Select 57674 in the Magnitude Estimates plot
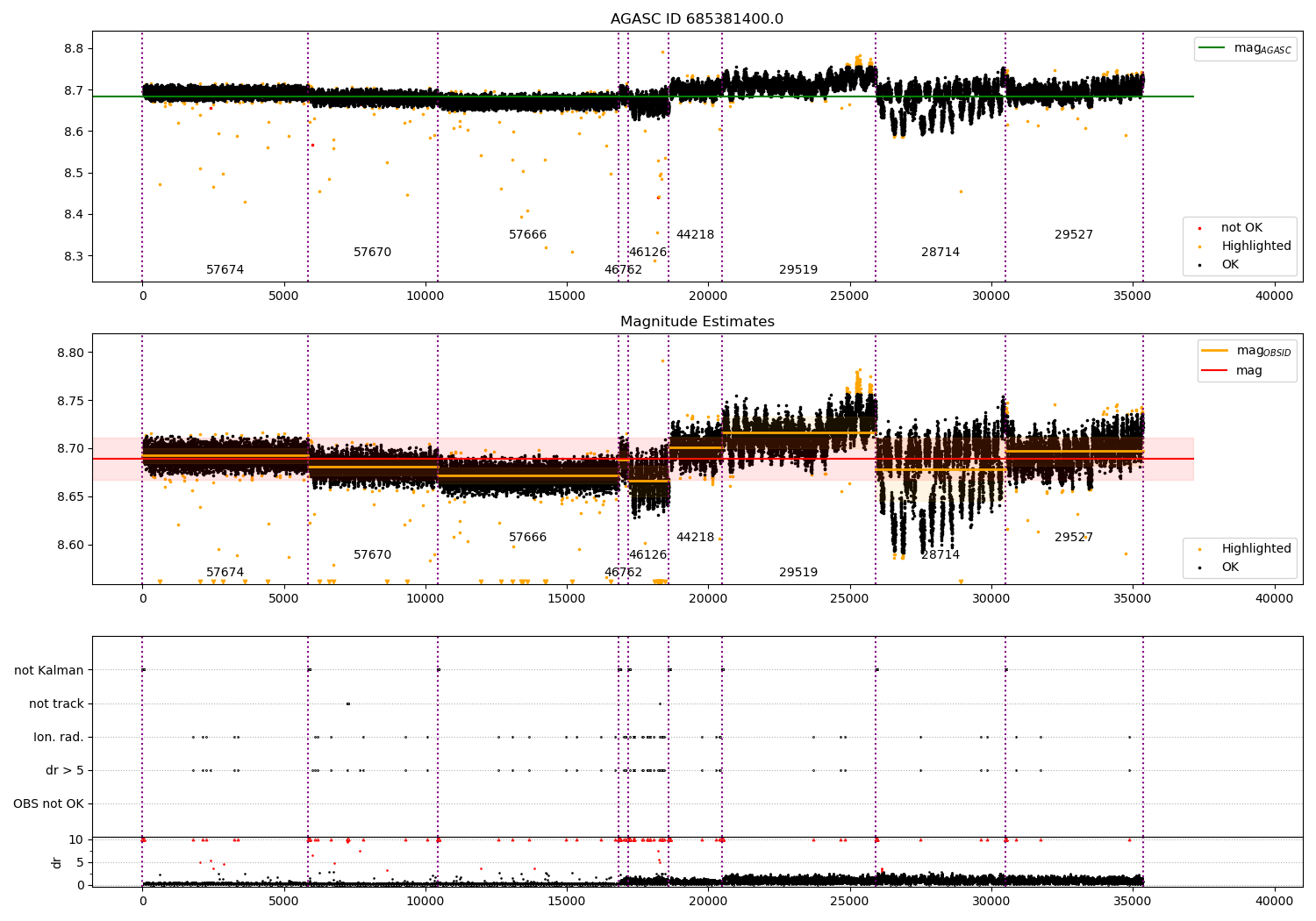Viewport: 1316px width, 921px height. (225, 573)
